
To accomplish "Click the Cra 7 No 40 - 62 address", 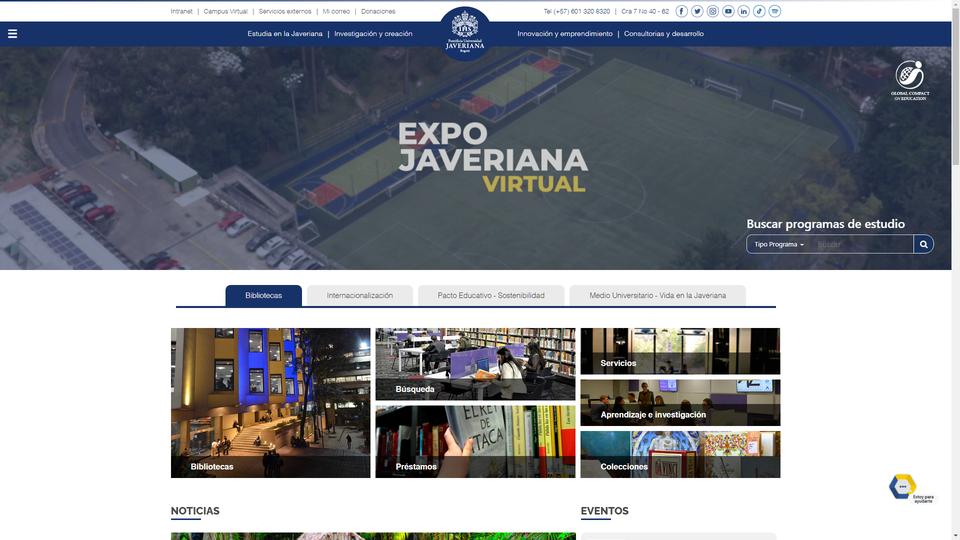I will click(x=645, y=11).
